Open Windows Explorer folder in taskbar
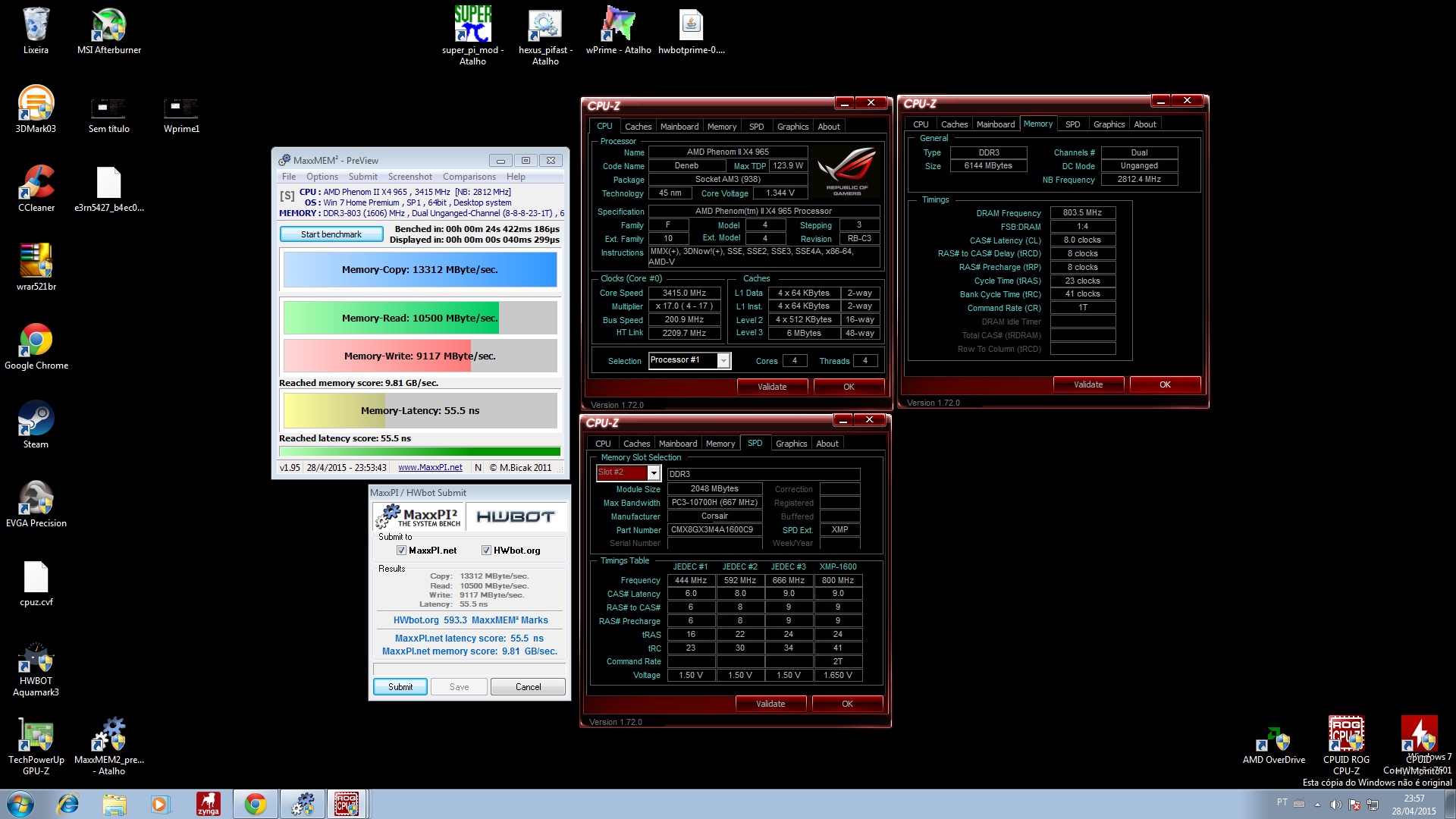The width and height of the screenshot is (1456, 819). [x=114, y=804]
